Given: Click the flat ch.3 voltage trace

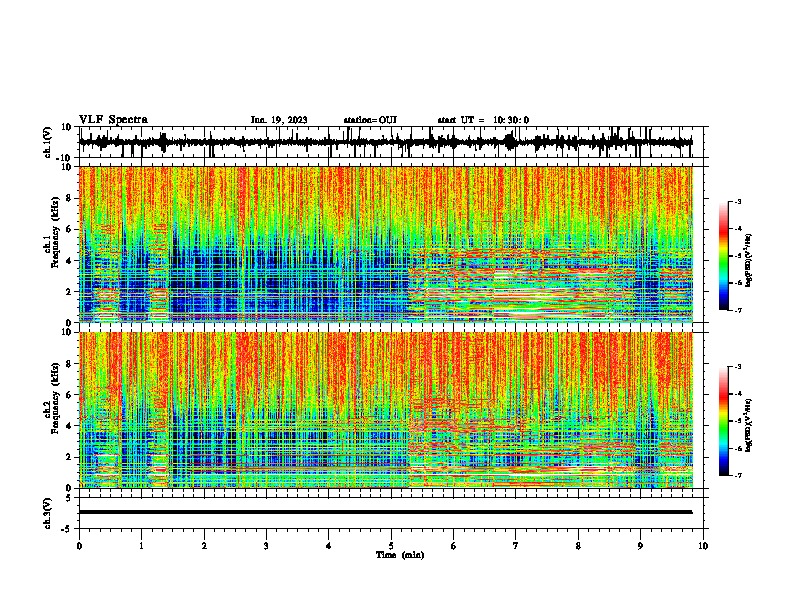Looking at the screenshot, I should tap(385, 512).
